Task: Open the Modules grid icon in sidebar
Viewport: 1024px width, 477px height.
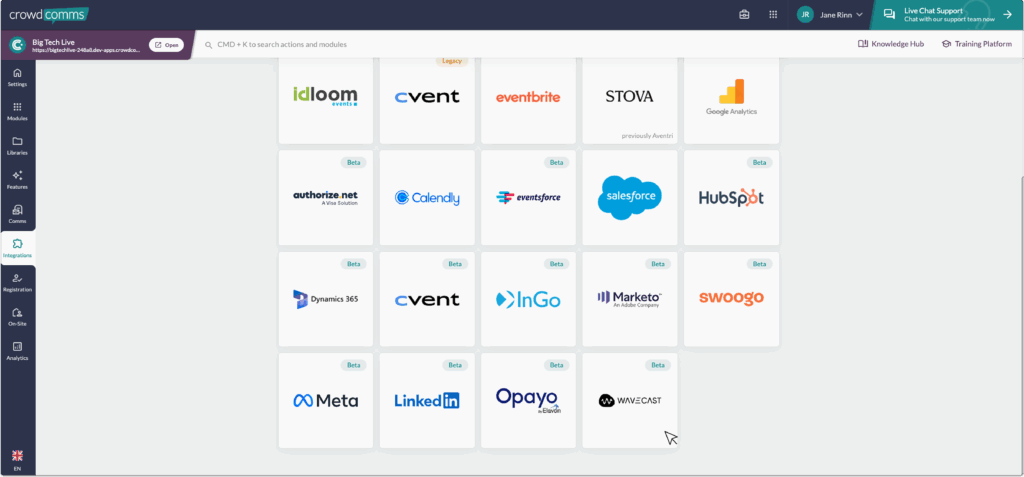Action: 17,111
